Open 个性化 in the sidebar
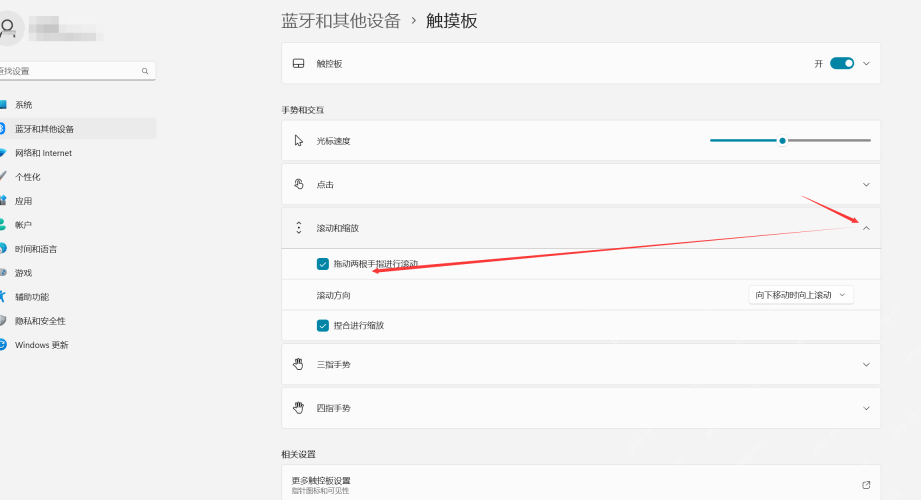This screenshot has width=921, height=500. pyautogui.click(x=78, y=177)
